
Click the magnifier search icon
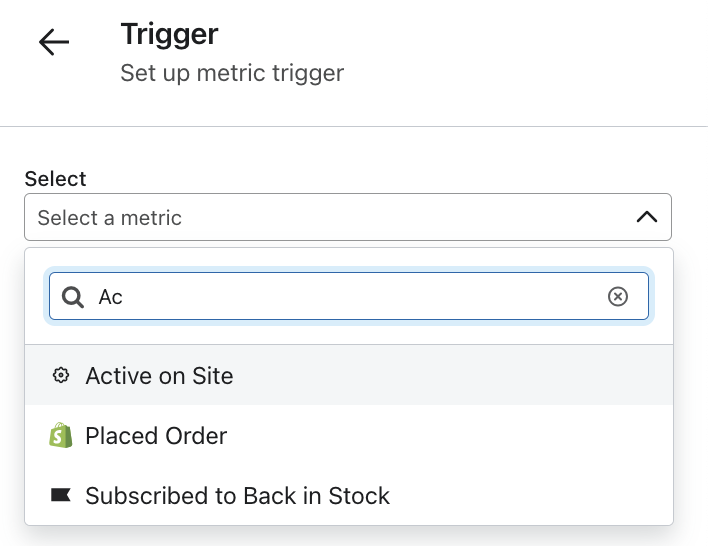(x=73, y=297)
